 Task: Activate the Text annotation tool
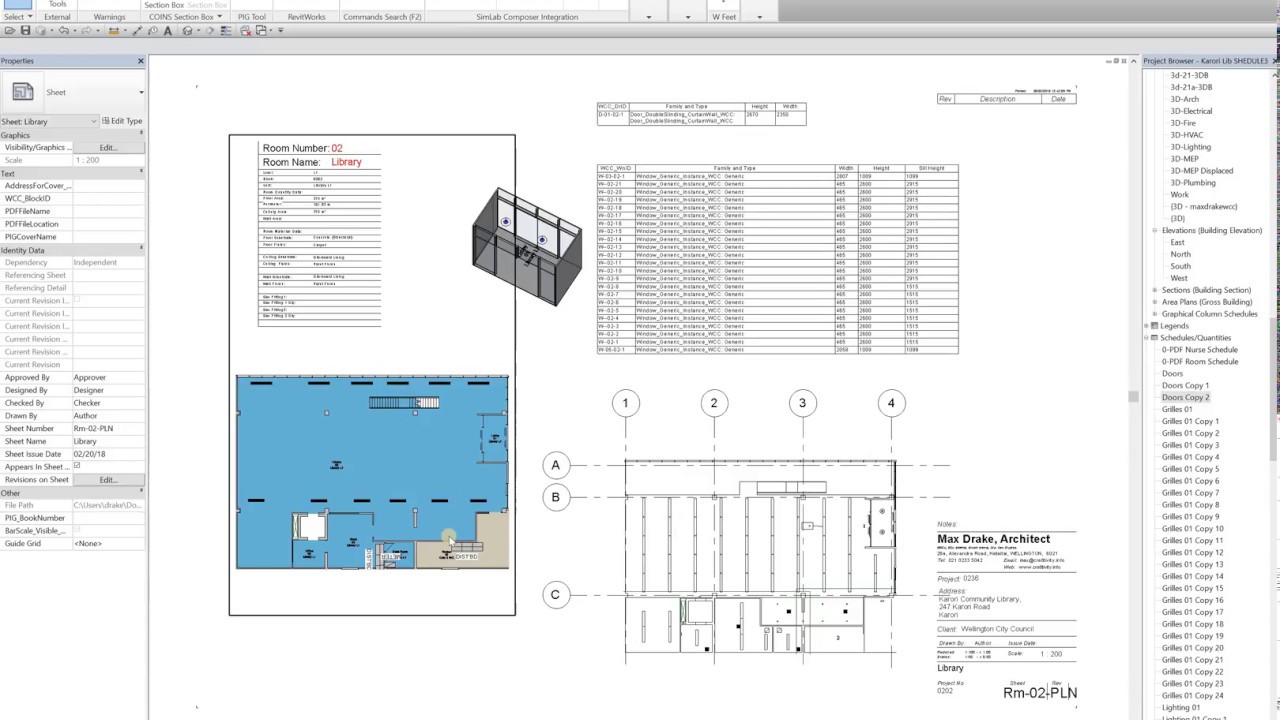point(168,31)
